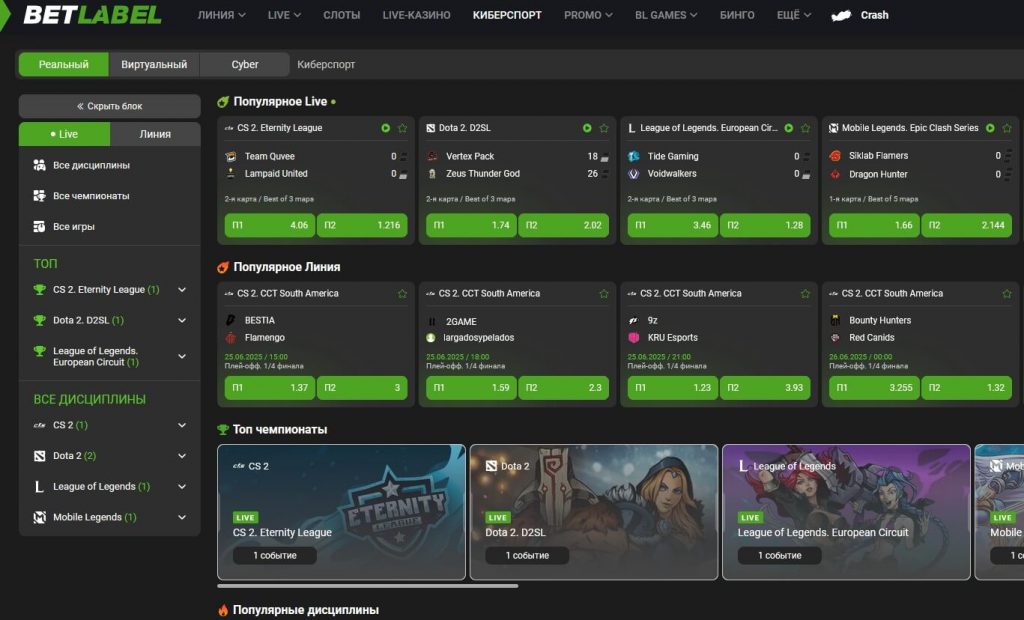Favorite the CS 2 Eternity League live card star

point(402,128)
